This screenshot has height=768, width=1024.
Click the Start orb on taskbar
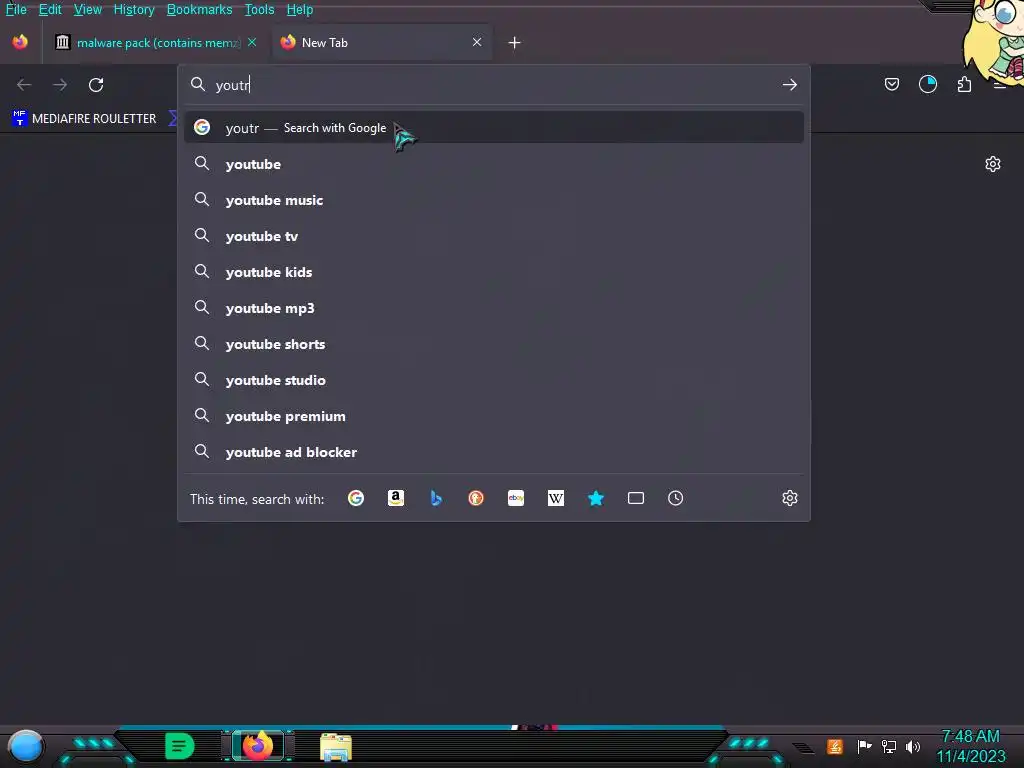[x=26, y=746]
